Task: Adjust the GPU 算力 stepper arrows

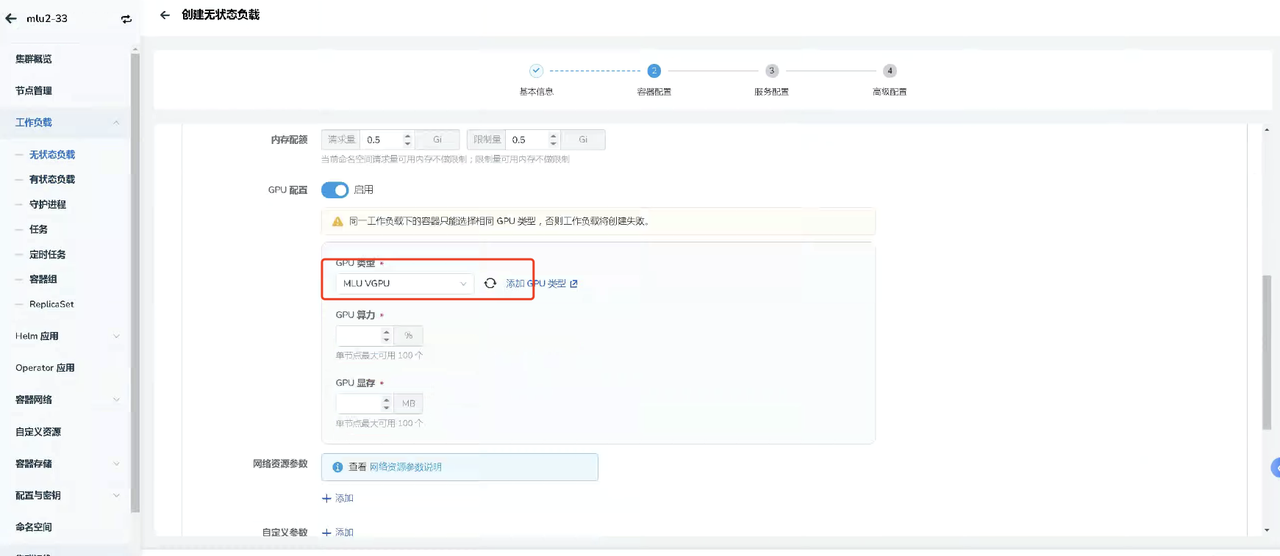Action: [387, 335]
